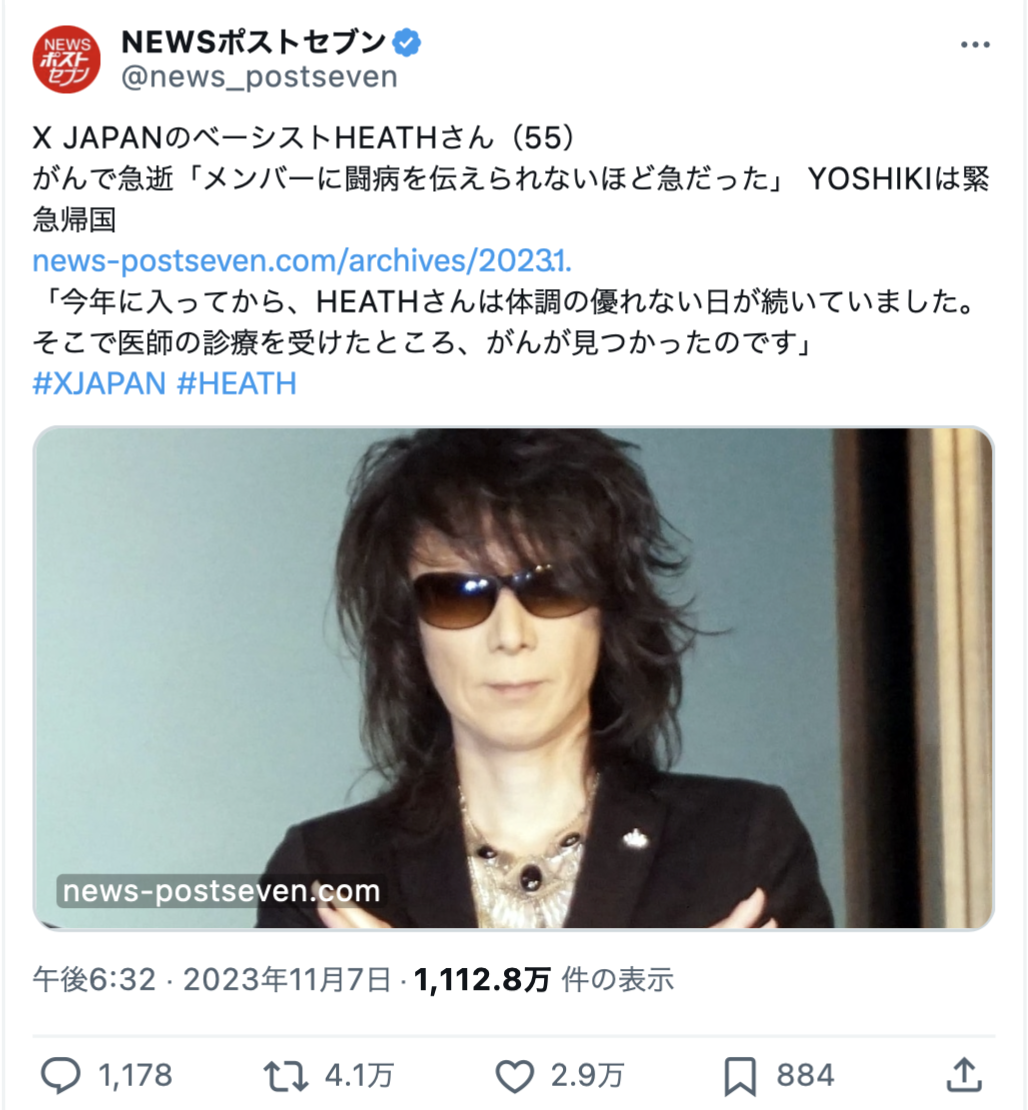Click the 4.1万 repost count
Image resolution: width=1028 pixels, height=1110 pixels.
359,1075
